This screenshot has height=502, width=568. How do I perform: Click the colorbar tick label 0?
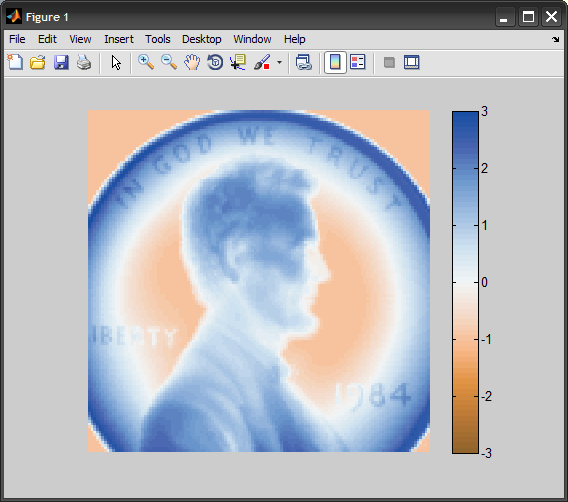484,282
